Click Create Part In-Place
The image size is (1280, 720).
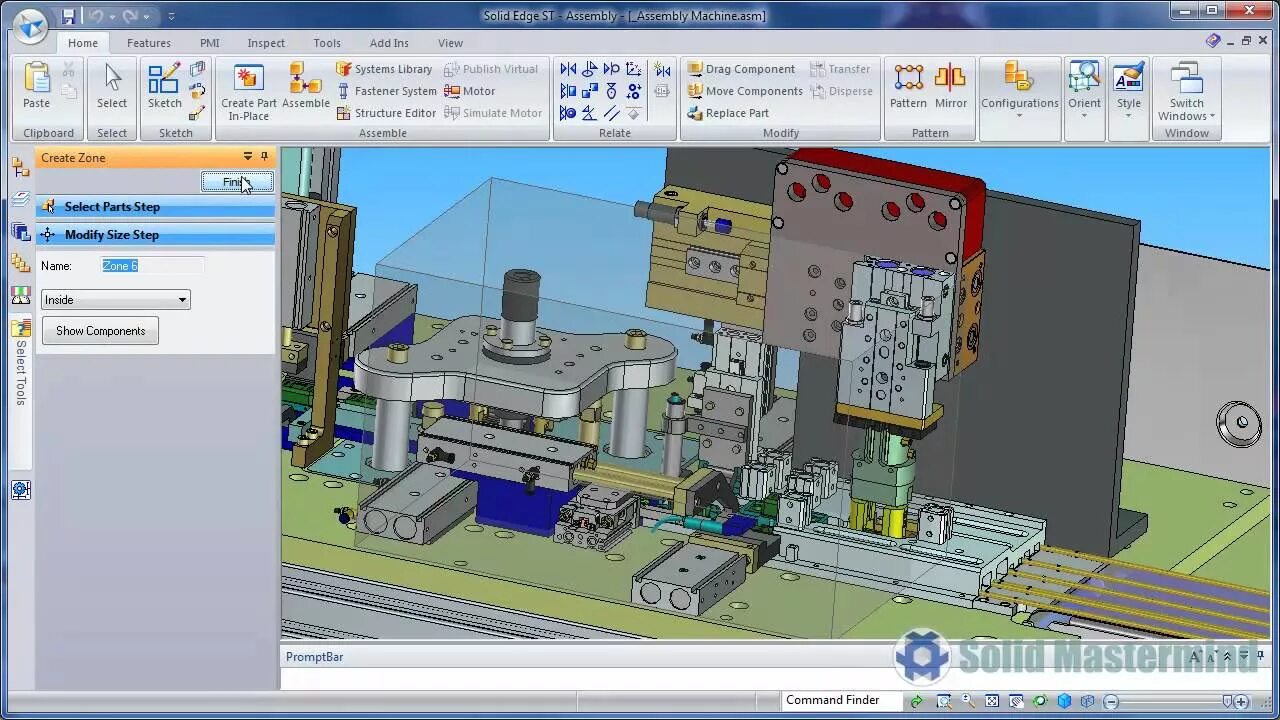pyautogui.click(x=249, y=93)
